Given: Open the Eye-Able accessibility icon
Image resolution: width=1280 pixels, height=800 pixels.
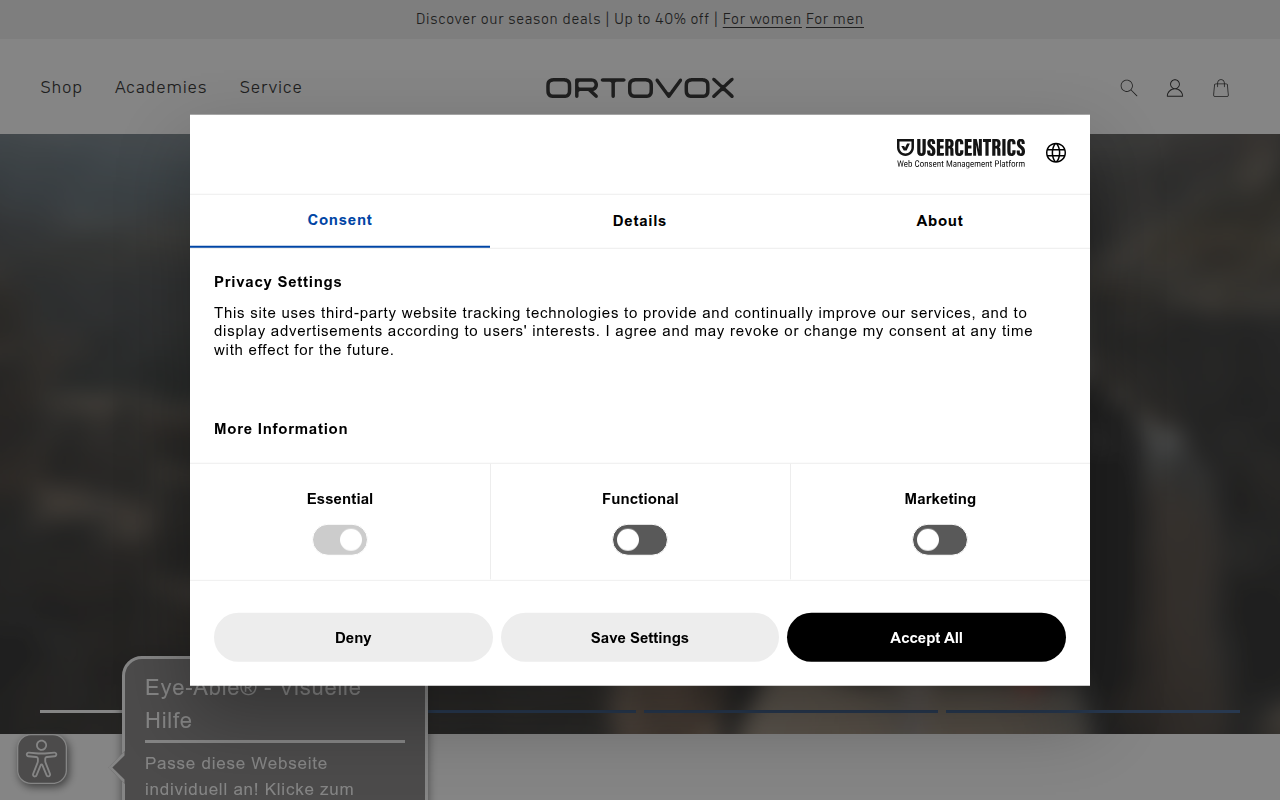Looking at the screenshot, I should tap(42, 759).
